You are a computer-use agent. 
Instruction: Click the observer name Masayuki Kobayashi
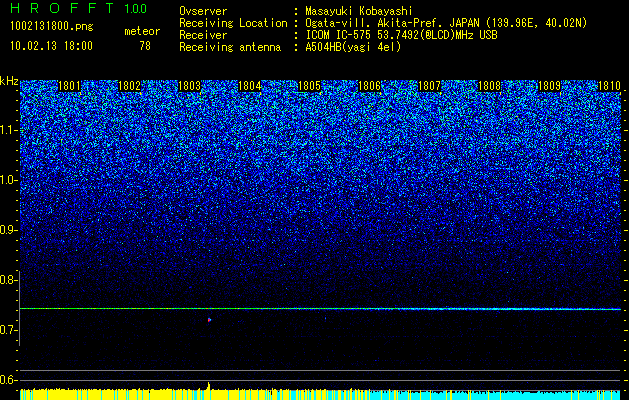pyautogui.click(x=358, y=12)
